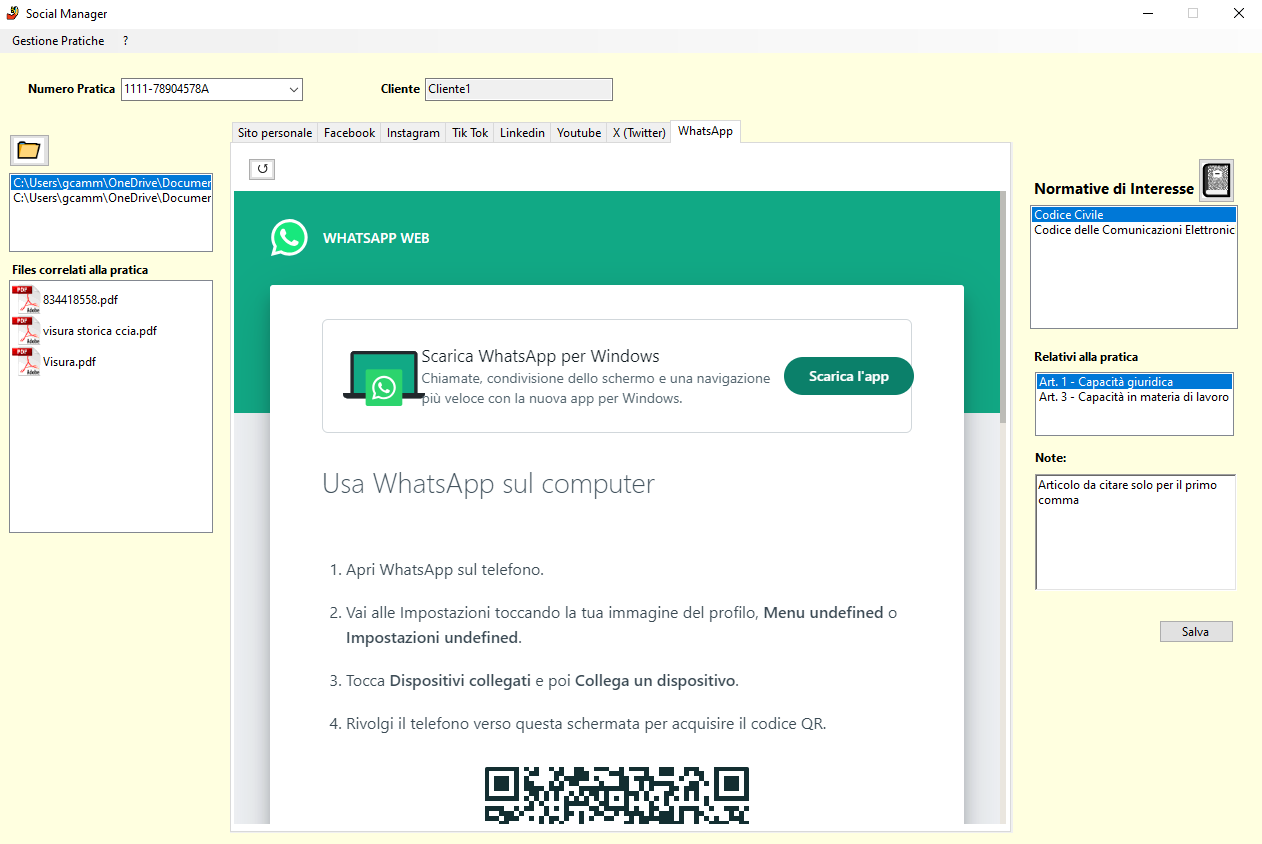The height and width of the screenshot is (844, 1262).
Task: Open the ? help menu
Action: click(125, 41)
